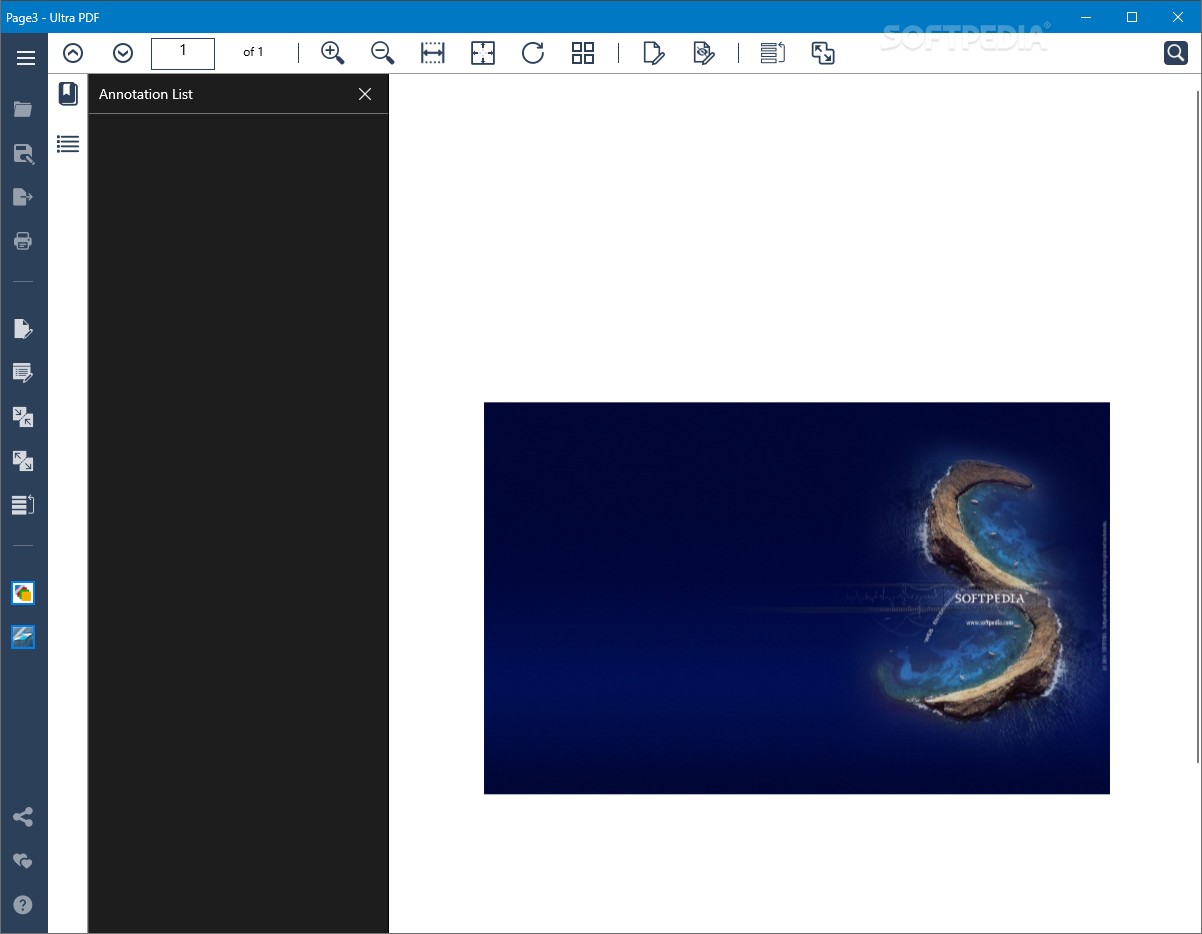Click the split/extract icon in top toolbar
The height and width of the screenshot is (934, 1202).
(x=823, y=53)
